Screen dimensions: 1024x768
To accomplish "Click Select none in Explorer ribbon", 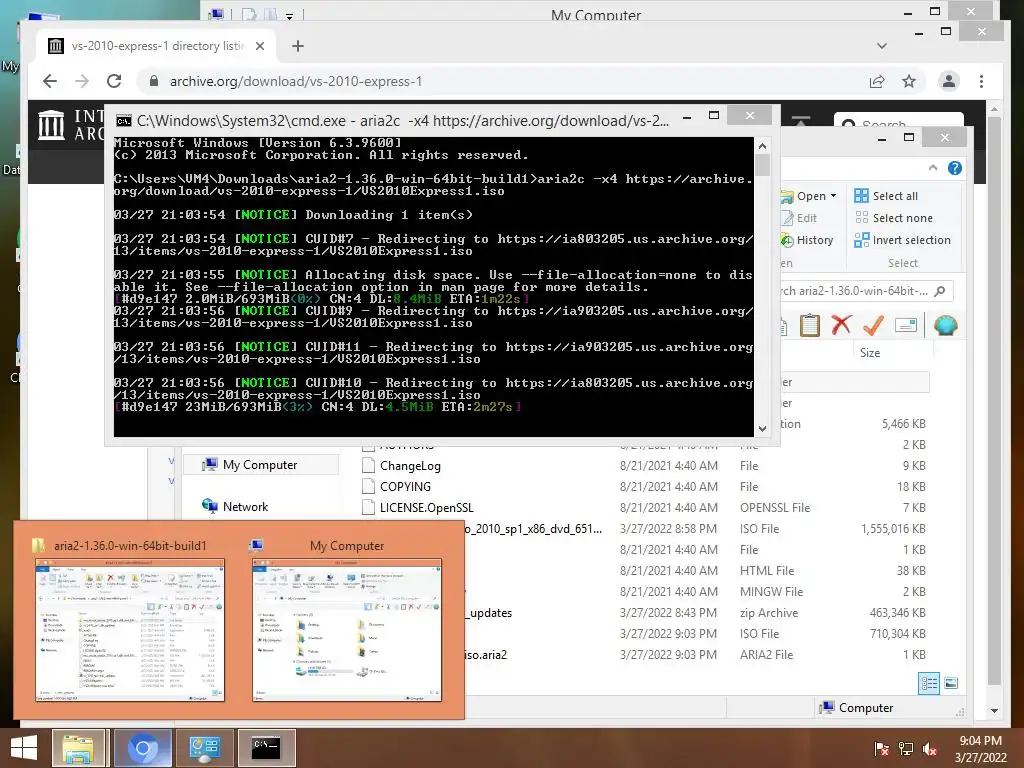I will coord(893,218).
